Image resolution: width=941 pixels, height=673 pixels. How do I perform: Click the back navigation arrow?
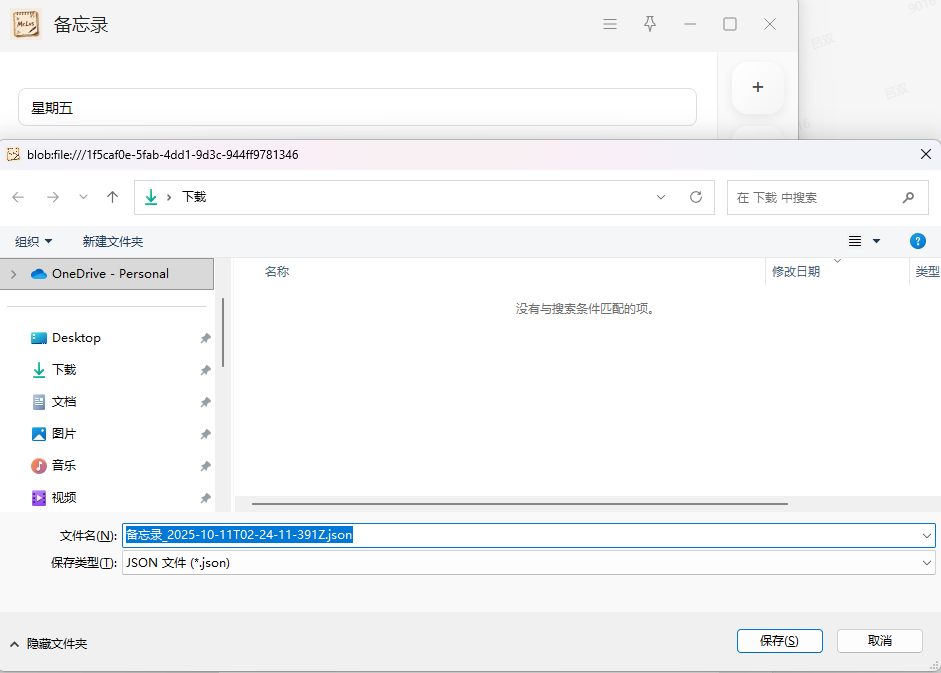tap(18, 197)
